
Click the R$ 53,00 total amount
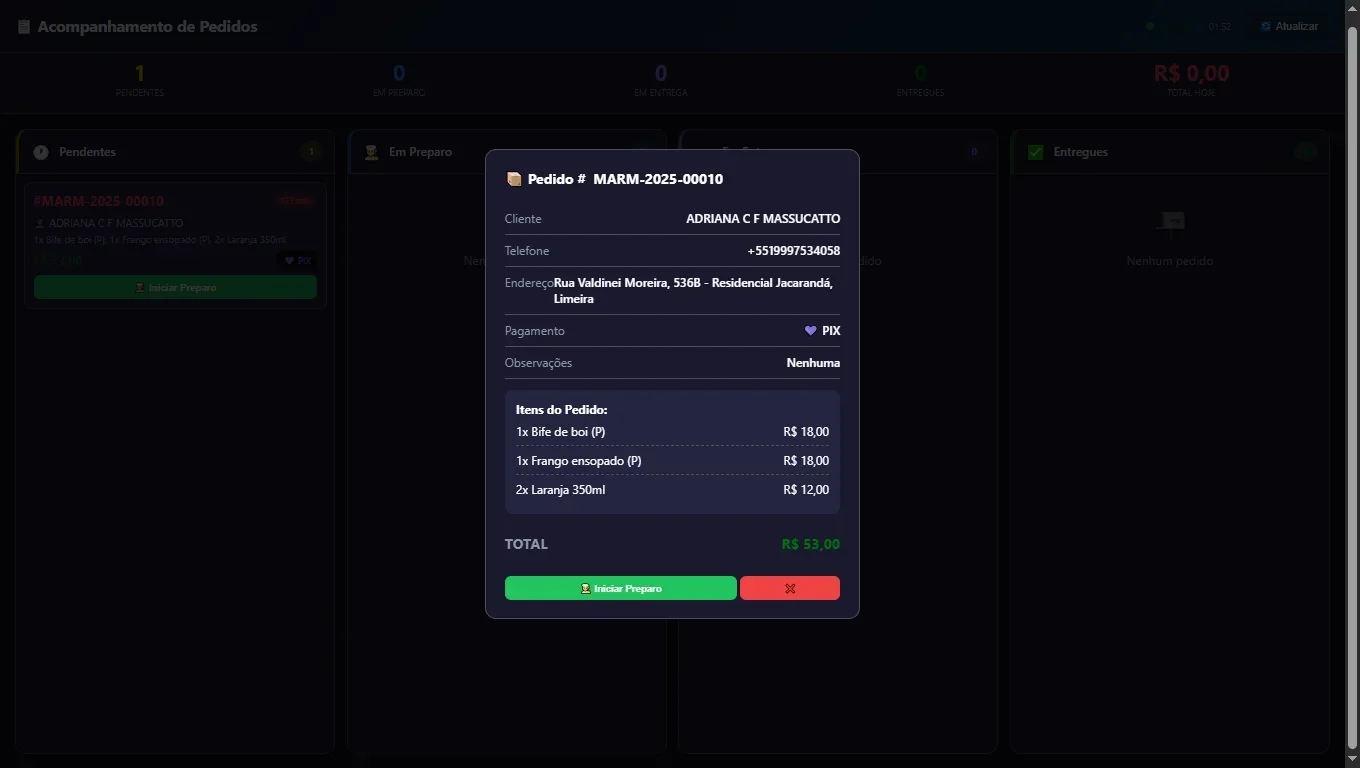[x=810, y=545]
